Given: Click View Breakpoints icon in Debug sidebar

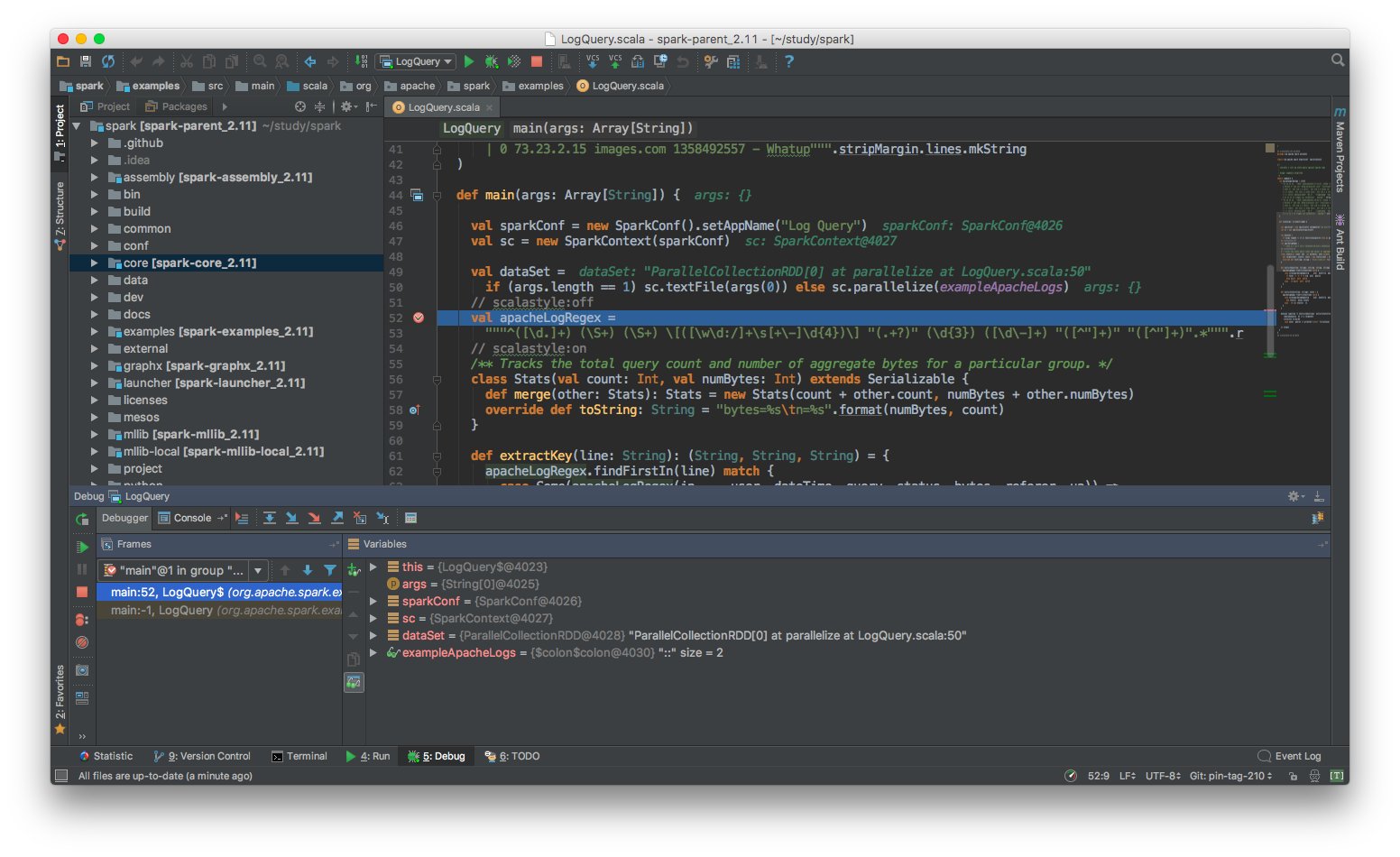Looking at the screenshot, I should pyautogui.click(x=82, y=620).
